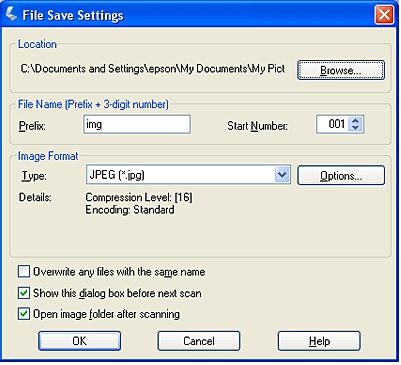Click the JPEG (*.jpg) type combo box
The height and width of the screenshot is (365, 401).
[188, 175]
